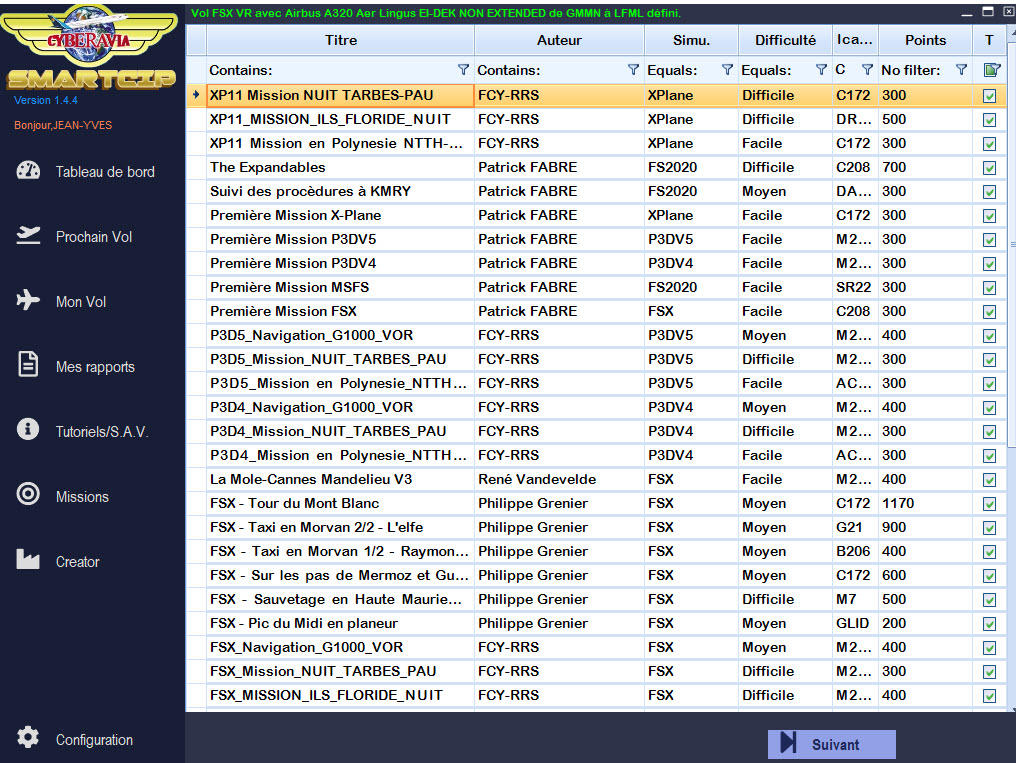Toggle checkbox for Suivi des procèdures à KMRY
Screen dimensions: 1016x763
tap(989, 192)
